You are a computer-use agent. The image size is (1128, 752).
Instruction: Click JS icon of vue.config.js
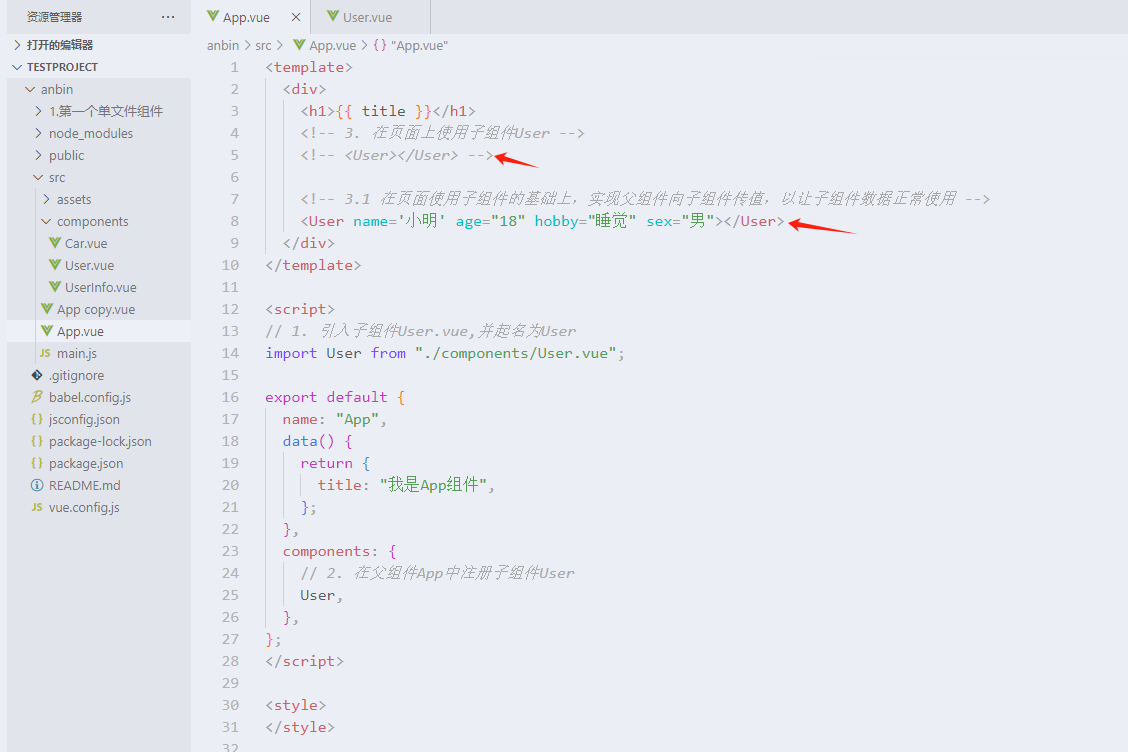(37, 507)
